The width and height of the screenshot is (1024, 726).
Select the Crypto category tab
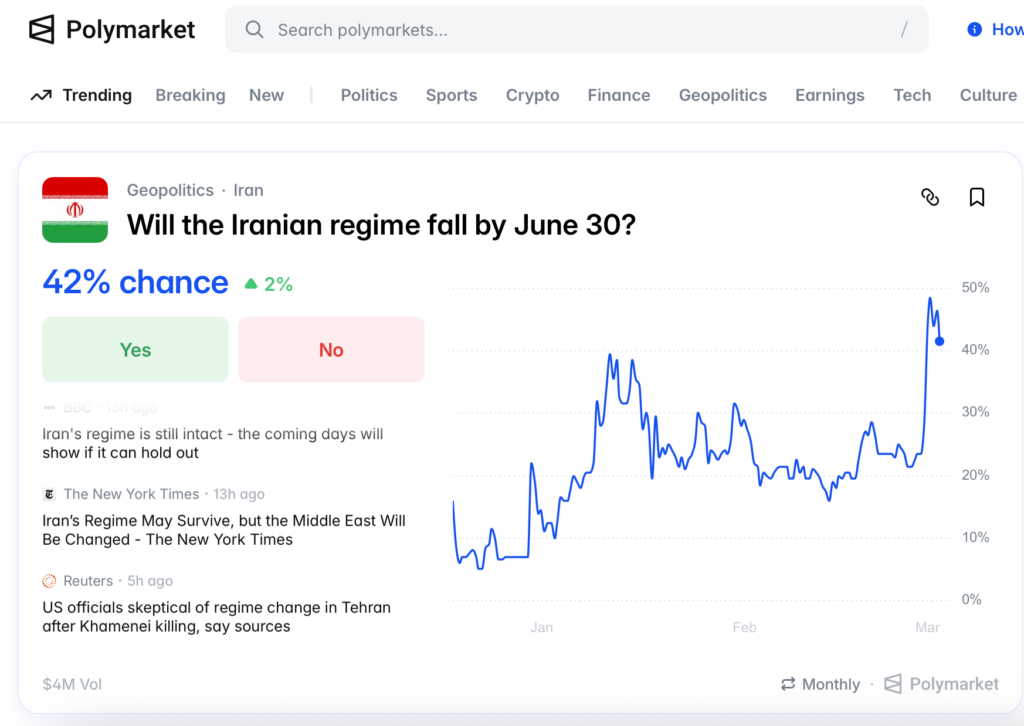(532, 95)
